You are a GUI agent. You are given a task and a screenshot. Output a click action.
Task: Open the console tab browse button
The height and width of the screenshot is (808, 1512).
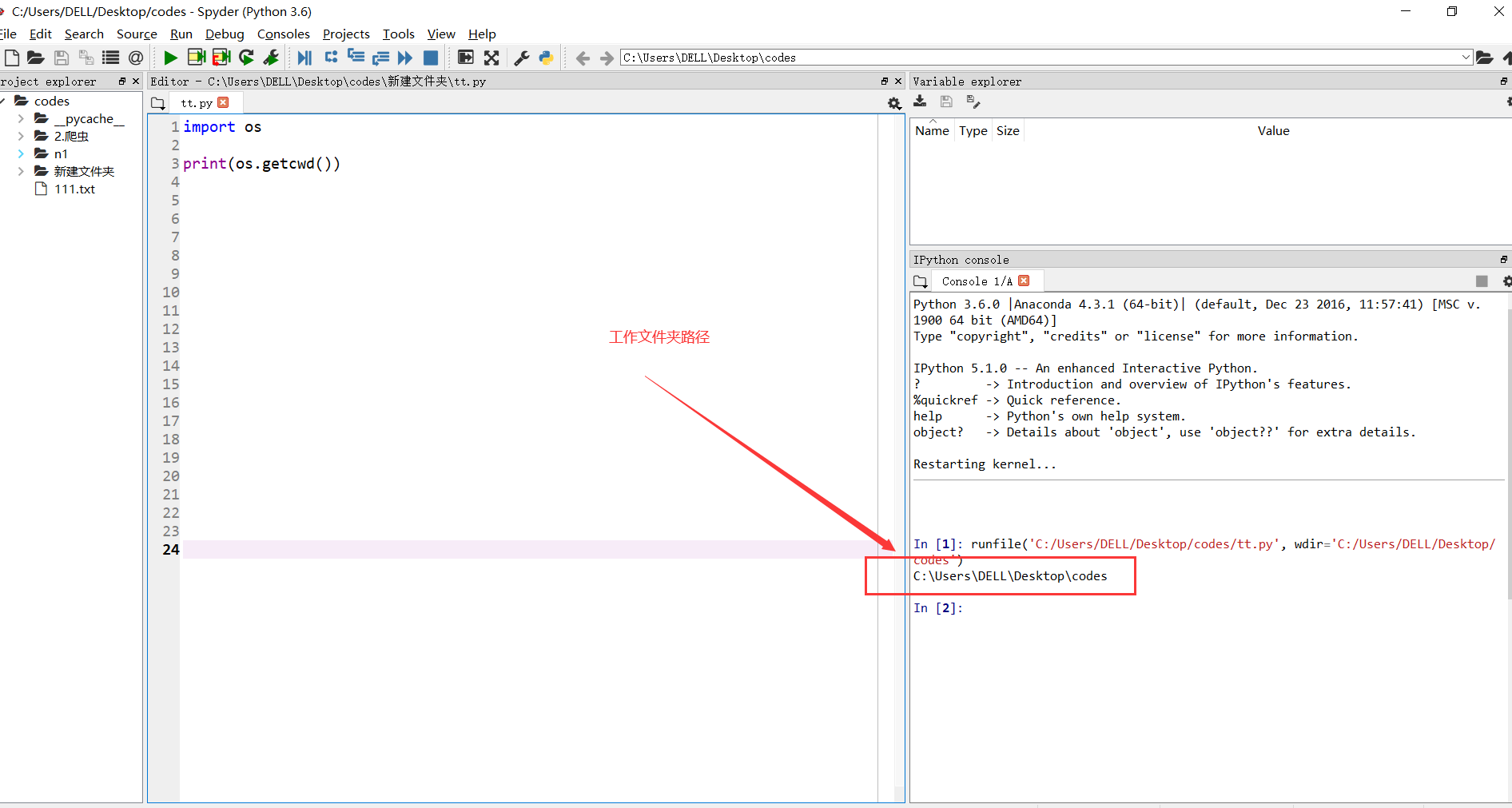(920, 281)
